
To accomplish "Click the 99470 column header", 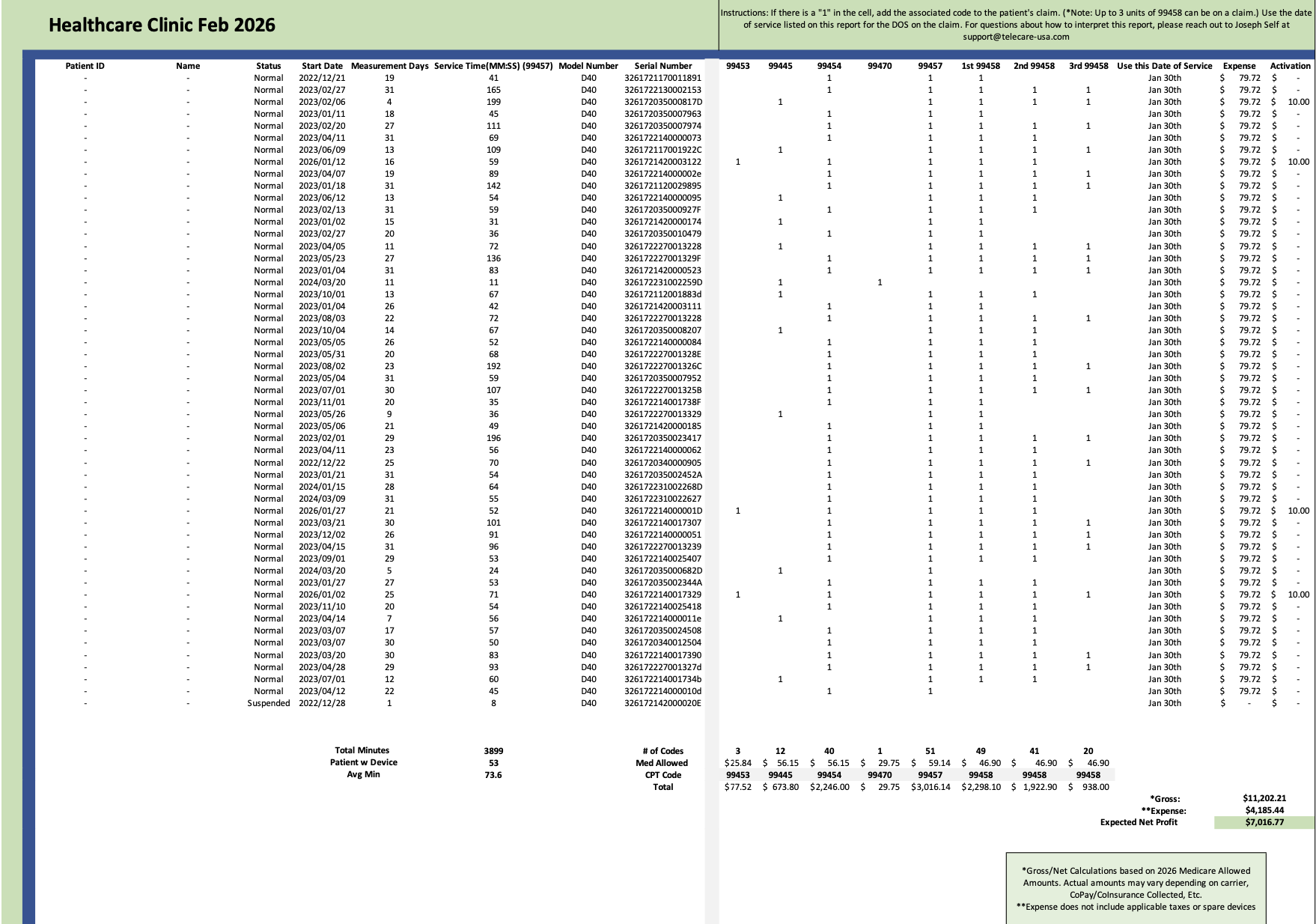I will pos(880,66).
